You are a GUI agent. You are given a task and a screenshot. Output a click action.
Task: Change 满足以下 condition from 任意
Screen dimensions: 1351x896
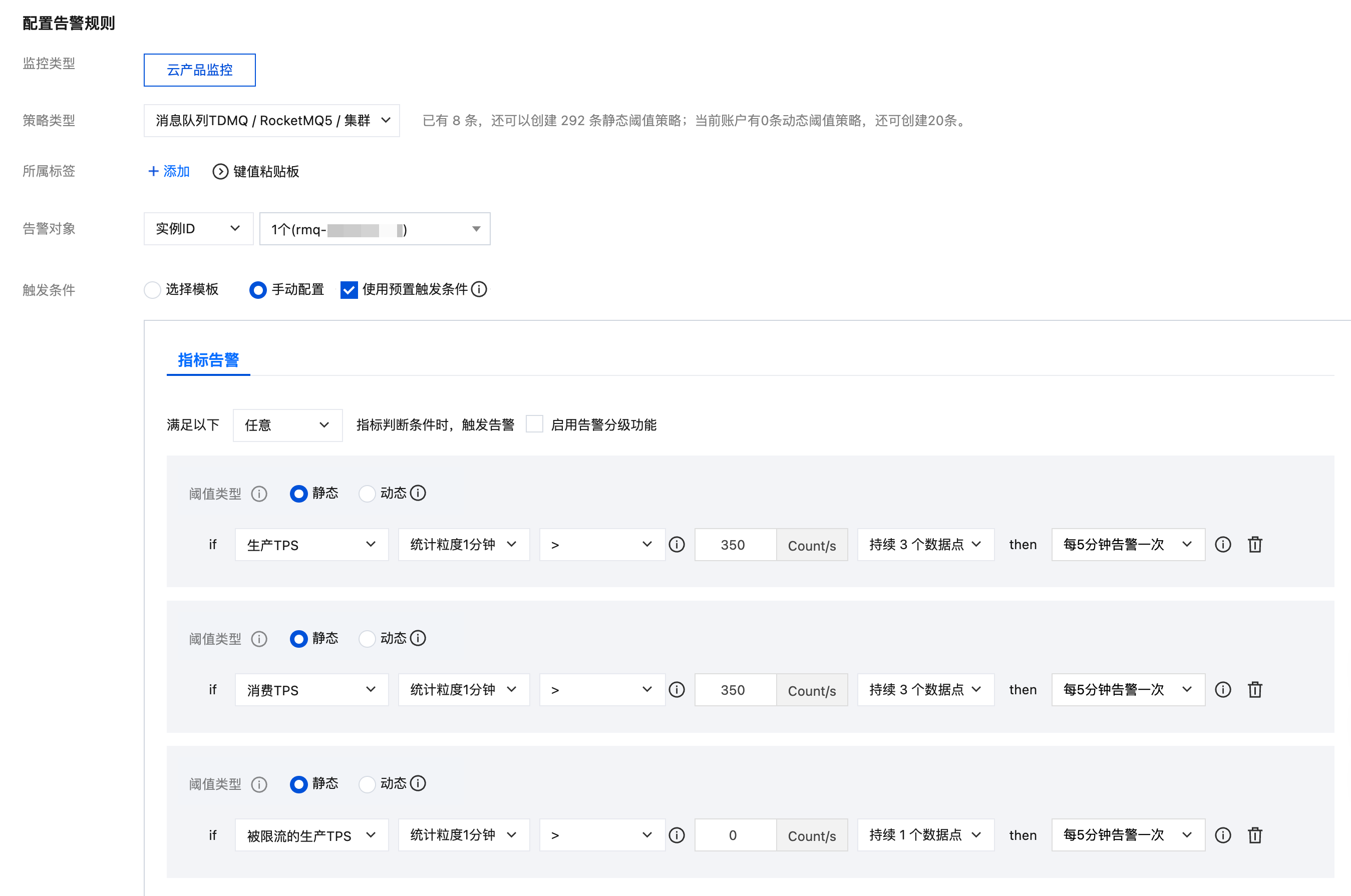pos(287,424)
